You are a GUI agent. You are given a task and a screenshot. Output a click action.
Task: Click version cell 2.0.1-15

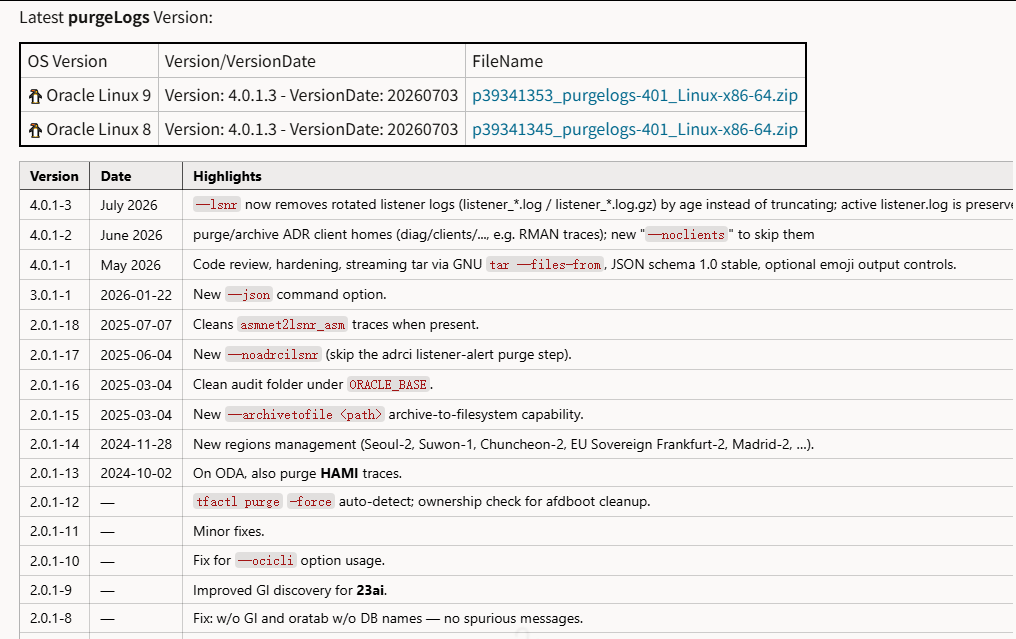(54, 414)
